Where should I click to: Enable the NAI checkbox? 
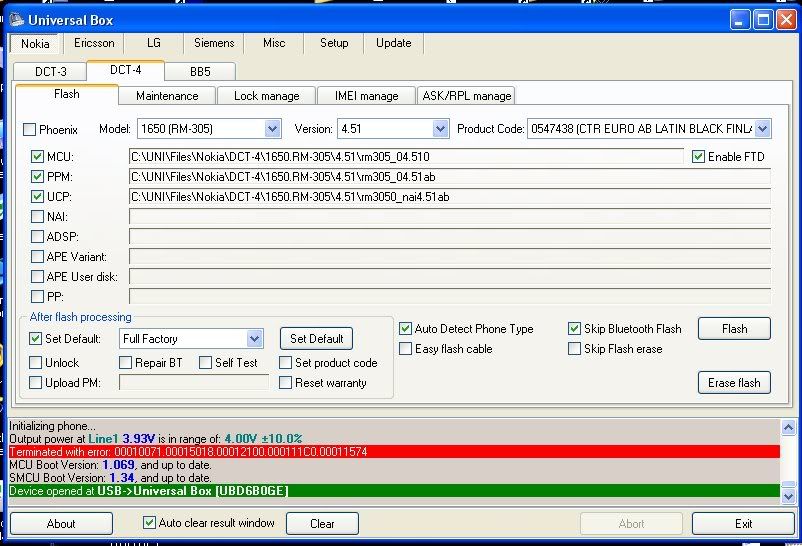point(37,216)
